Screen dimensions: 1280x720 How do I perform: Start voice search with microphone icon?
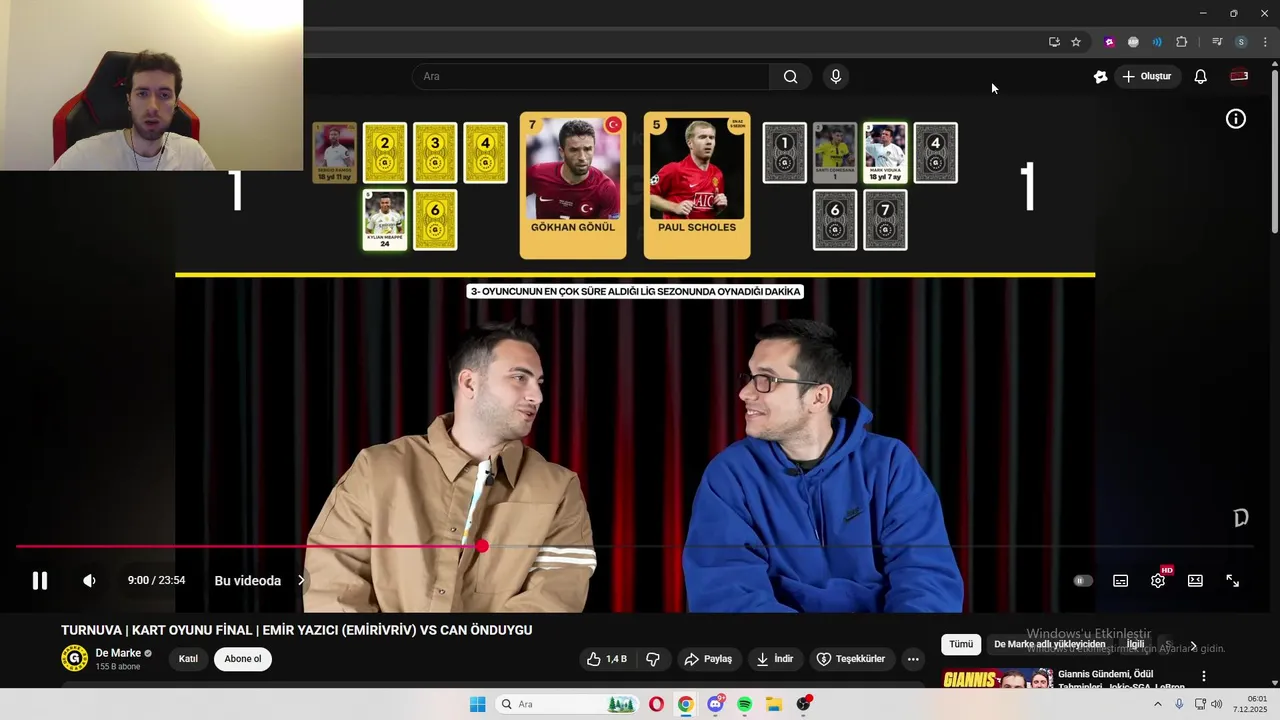coord(836,76)
